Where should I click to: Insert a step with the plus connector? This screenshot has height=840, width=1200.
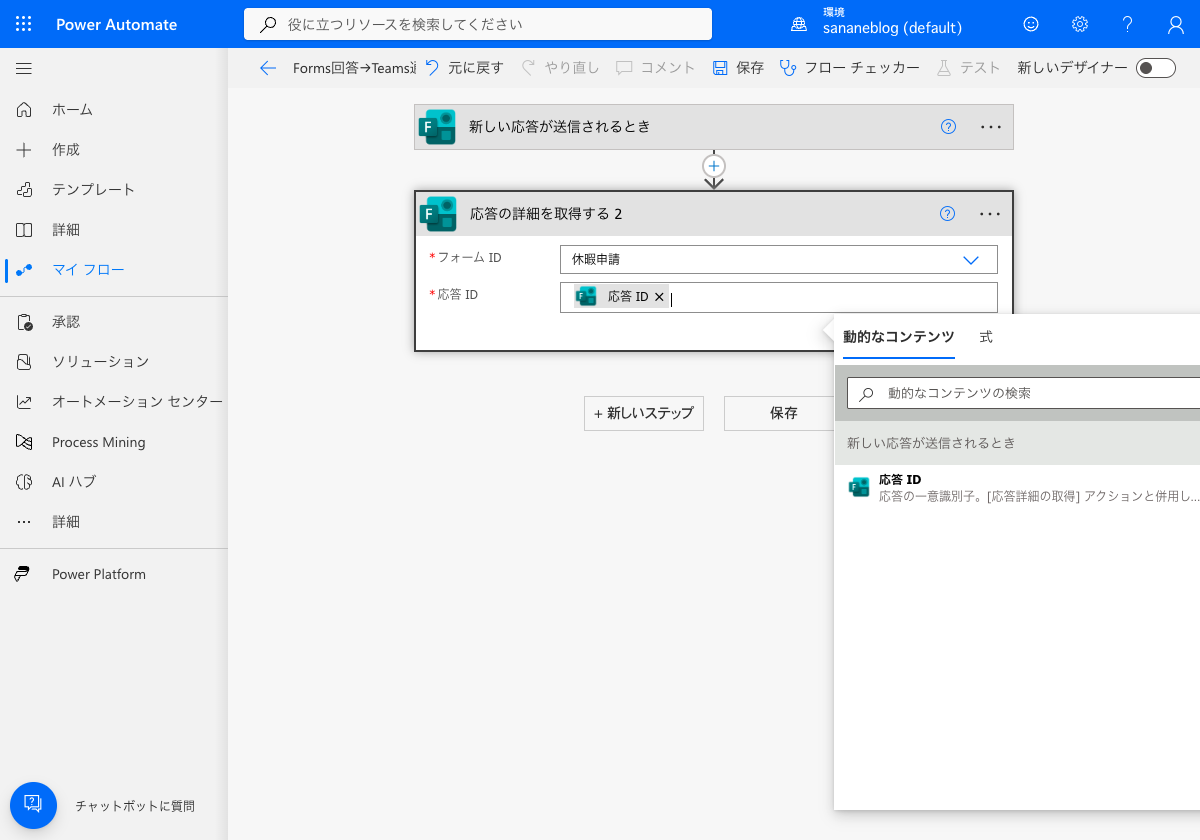pyautogui.click(x=714, y=166)
